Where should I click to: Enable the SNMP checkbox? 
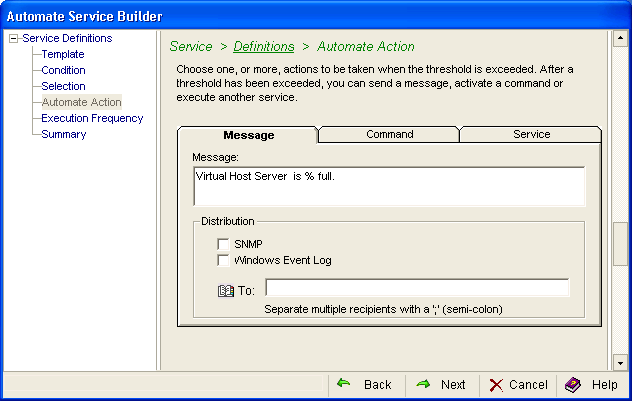(x=223, y=244)
